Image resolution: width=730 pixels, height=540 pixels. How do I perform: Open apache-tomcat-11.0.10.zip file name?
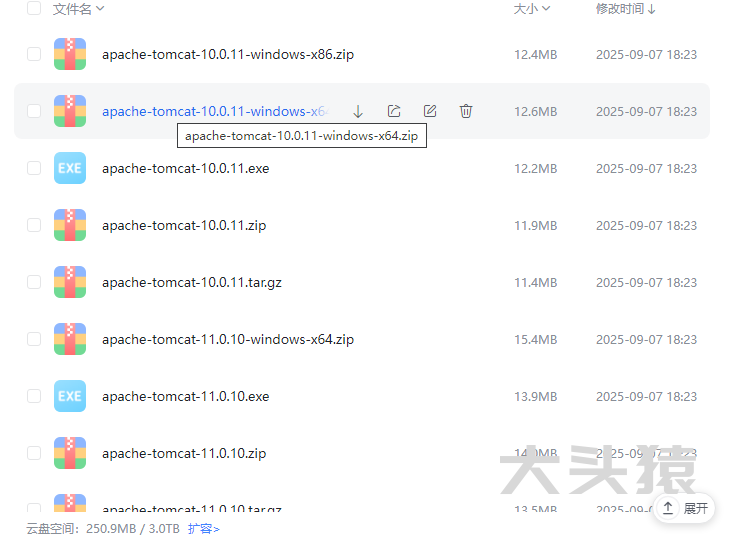[183, 453]
